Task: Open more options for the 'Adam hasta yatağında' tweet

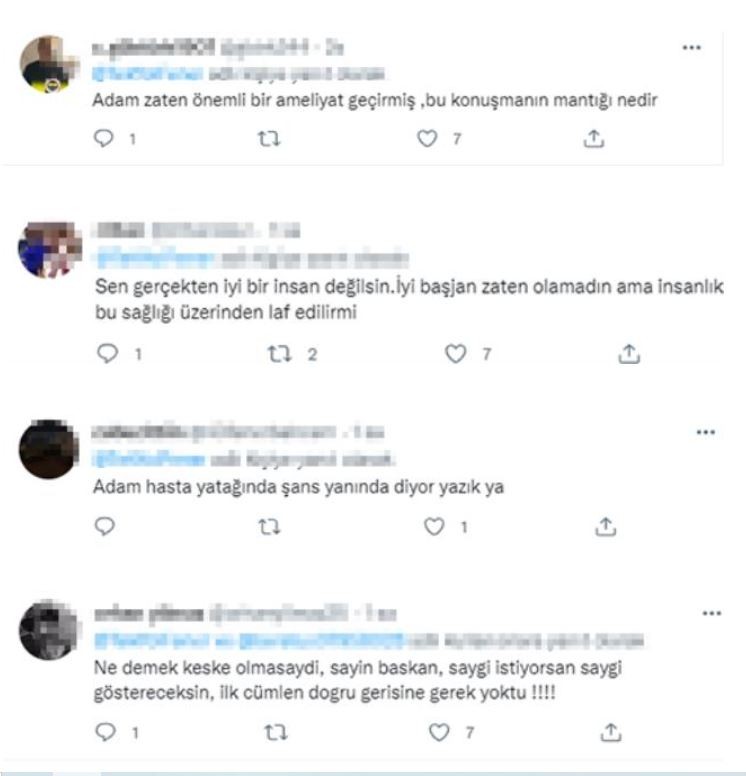Action: click(x=705, y=433)
